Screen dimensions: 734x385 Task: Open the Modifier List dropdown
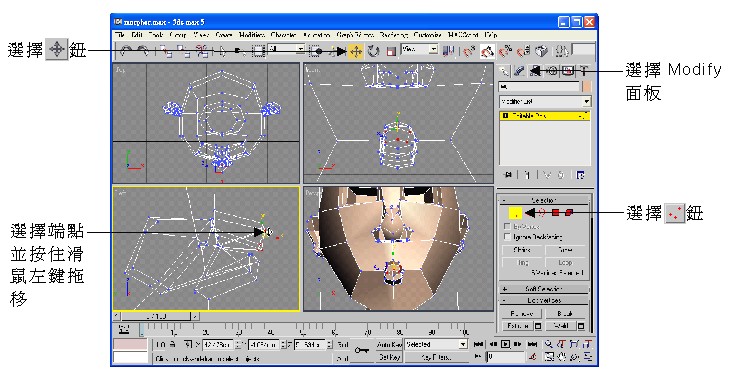click(545, 102)
